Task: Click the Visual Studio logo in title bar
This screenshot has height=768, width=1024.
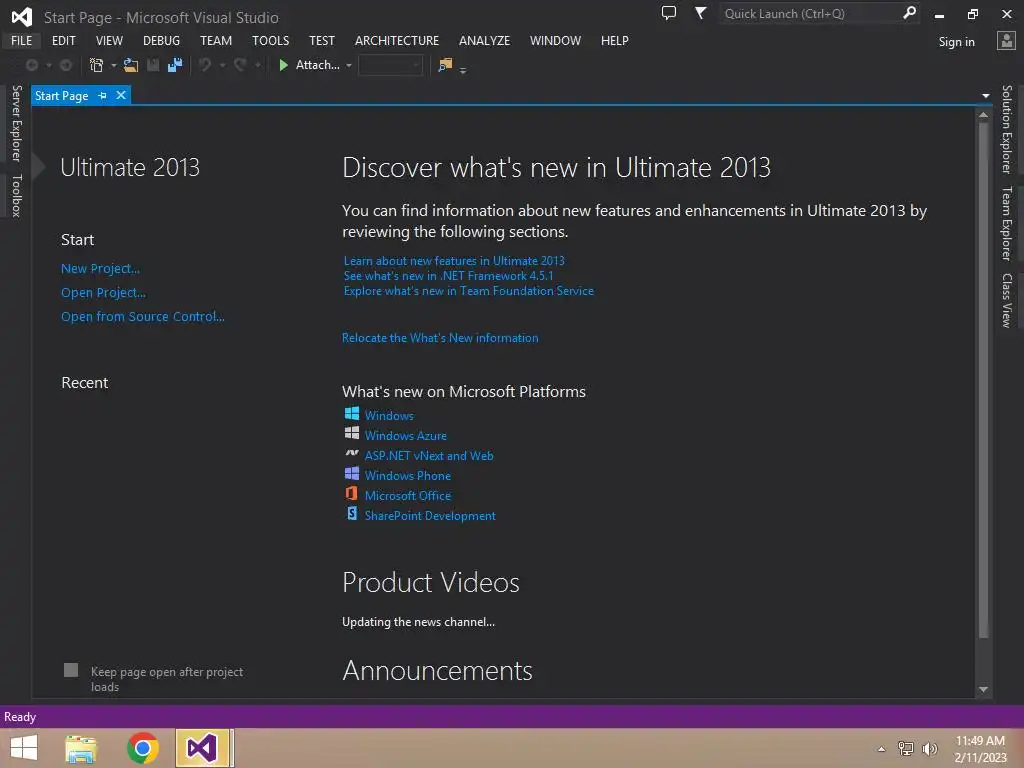Action: tap(22, 16)
